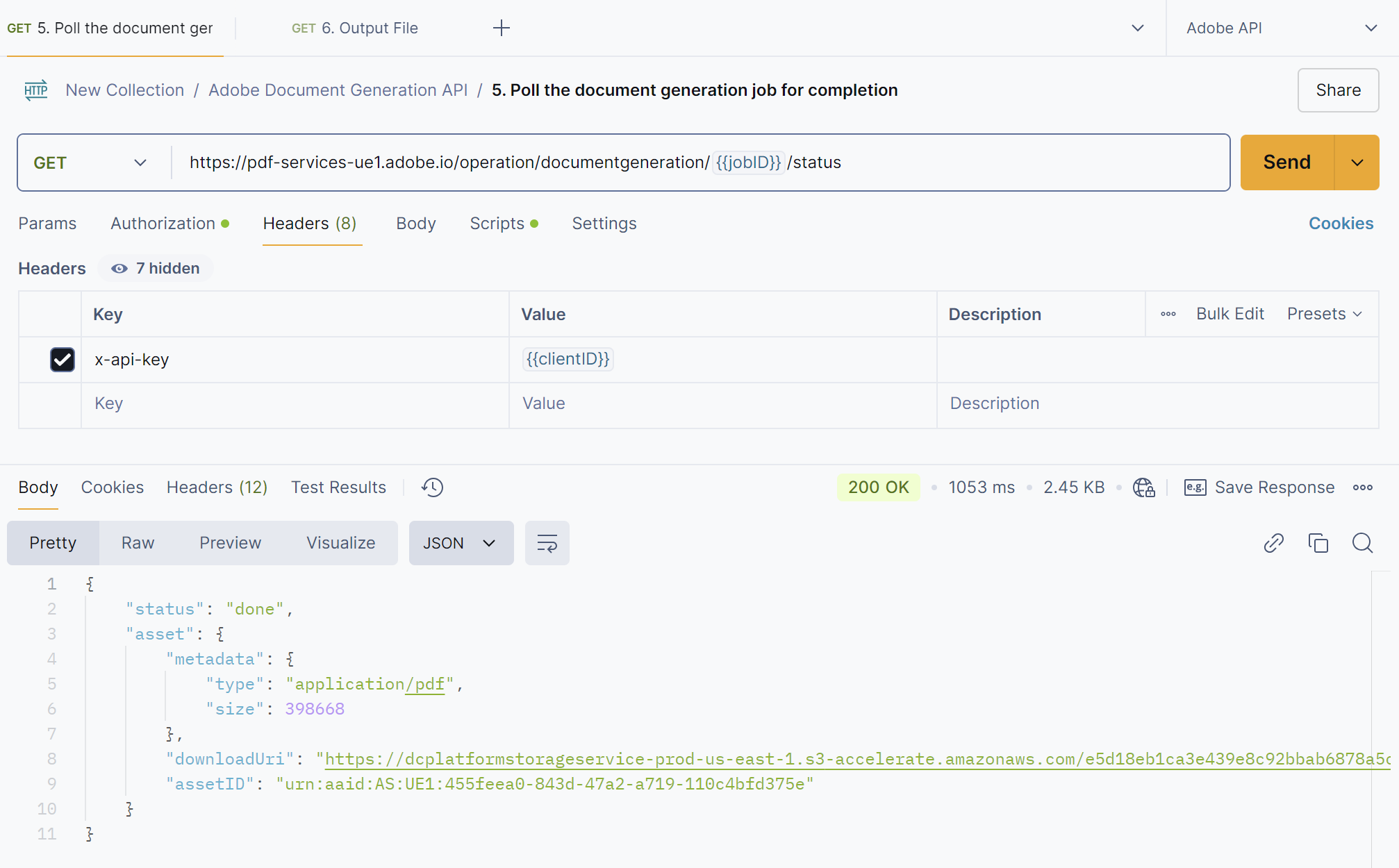Click the HTTP icon next to New Collection
The image size is (1399, 868).
coord(35,90)
